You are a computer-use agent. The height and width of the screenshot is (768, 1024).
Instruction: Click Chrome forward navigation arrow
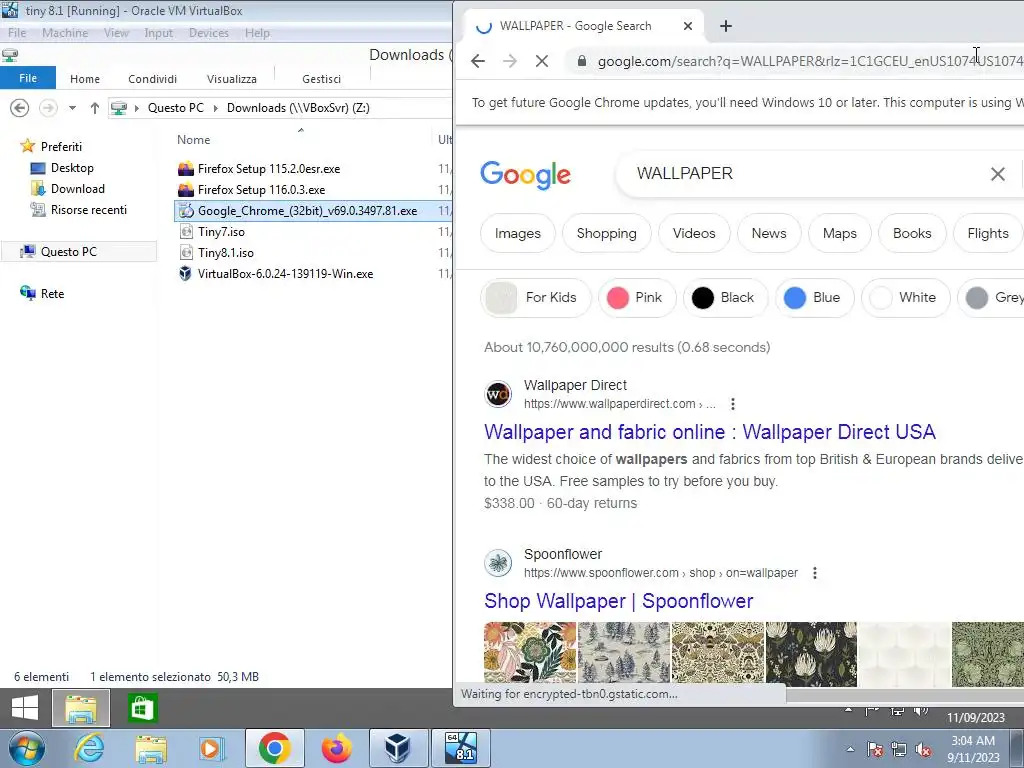coord(510,61)
